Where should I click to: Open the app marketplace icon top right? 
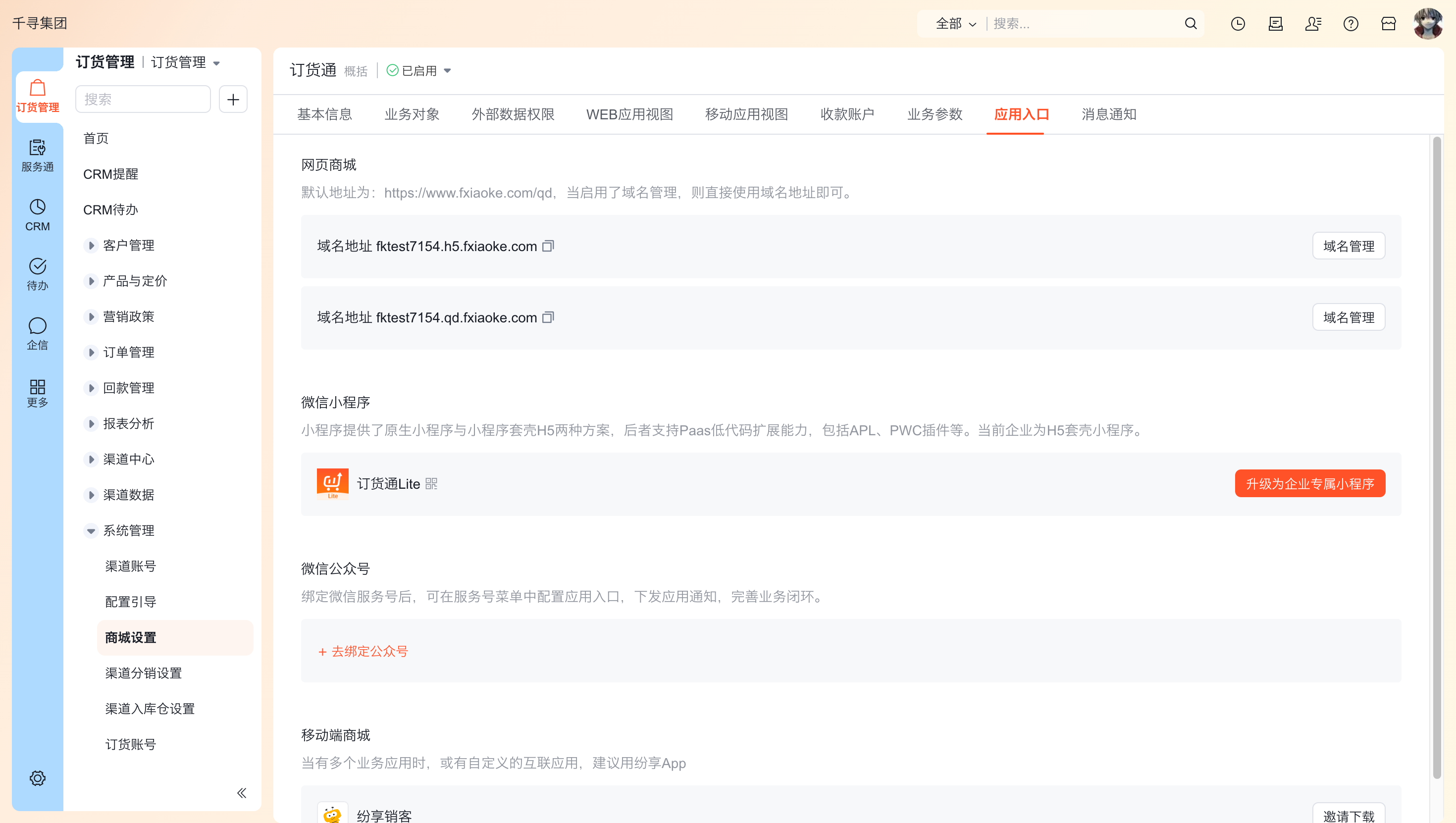click(1389, 24)
